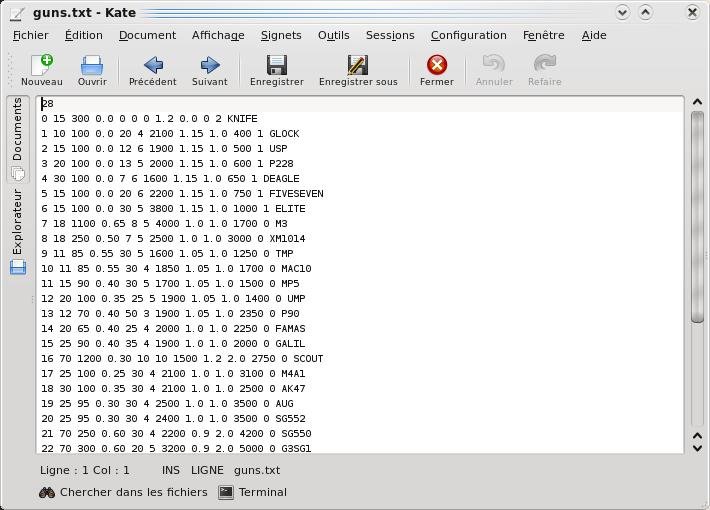
Task: Click the Kate application icon in the title bar
Action: coord(17,13)
